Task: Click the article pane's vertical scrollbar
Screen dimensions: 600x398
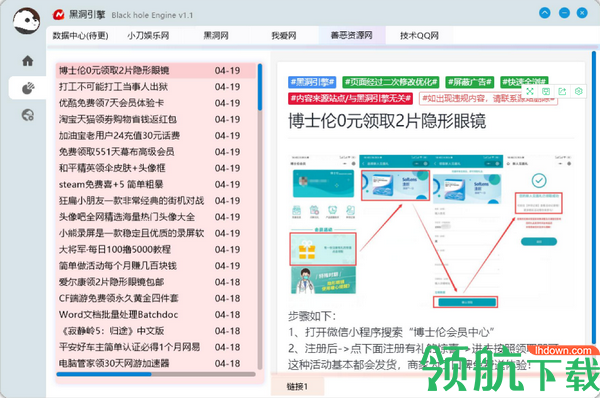Action: click(594, 197)
